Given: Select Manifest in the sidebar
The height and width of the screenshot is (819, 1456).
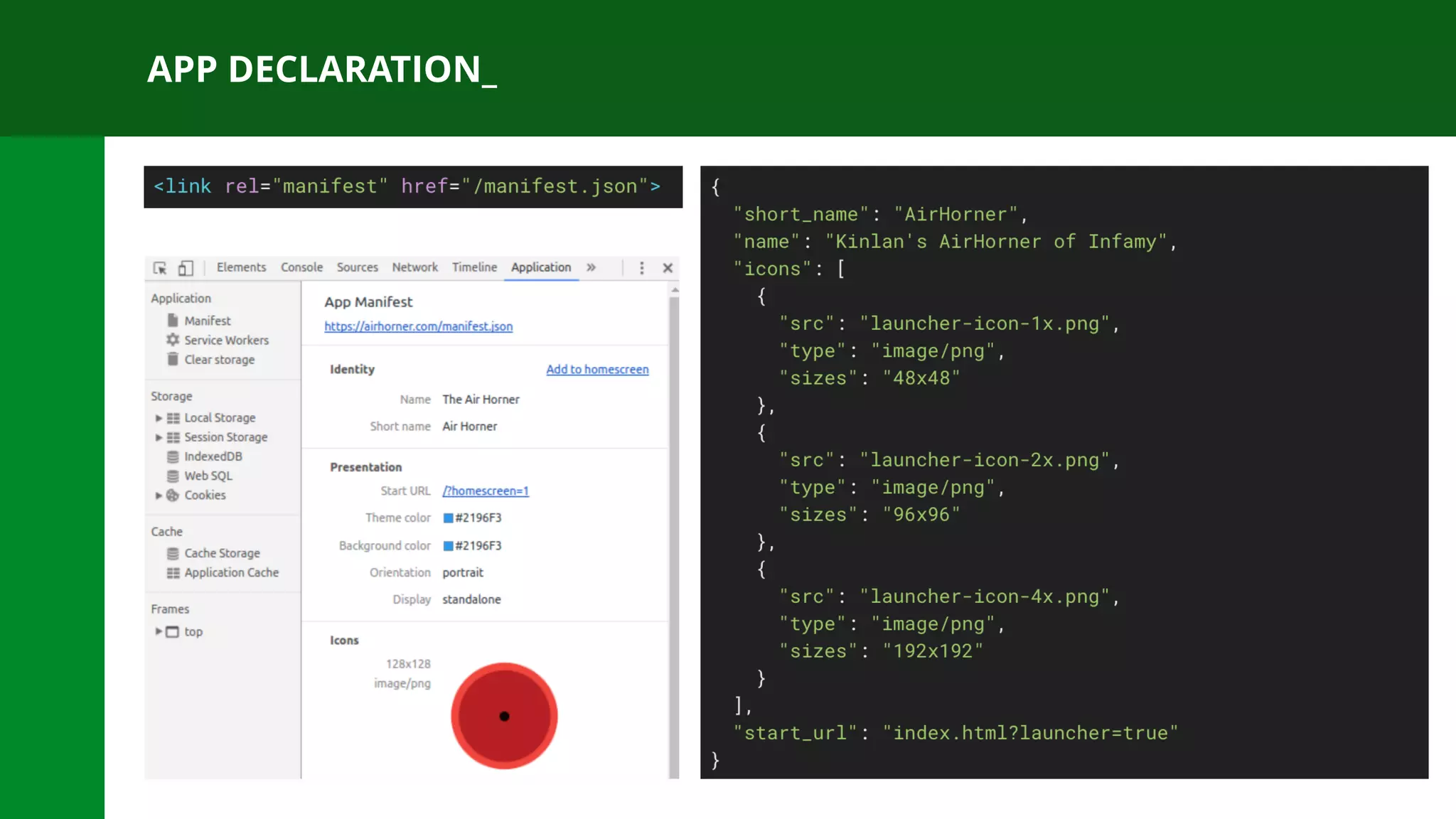Looking at the screenshot, I should (208, 321).
